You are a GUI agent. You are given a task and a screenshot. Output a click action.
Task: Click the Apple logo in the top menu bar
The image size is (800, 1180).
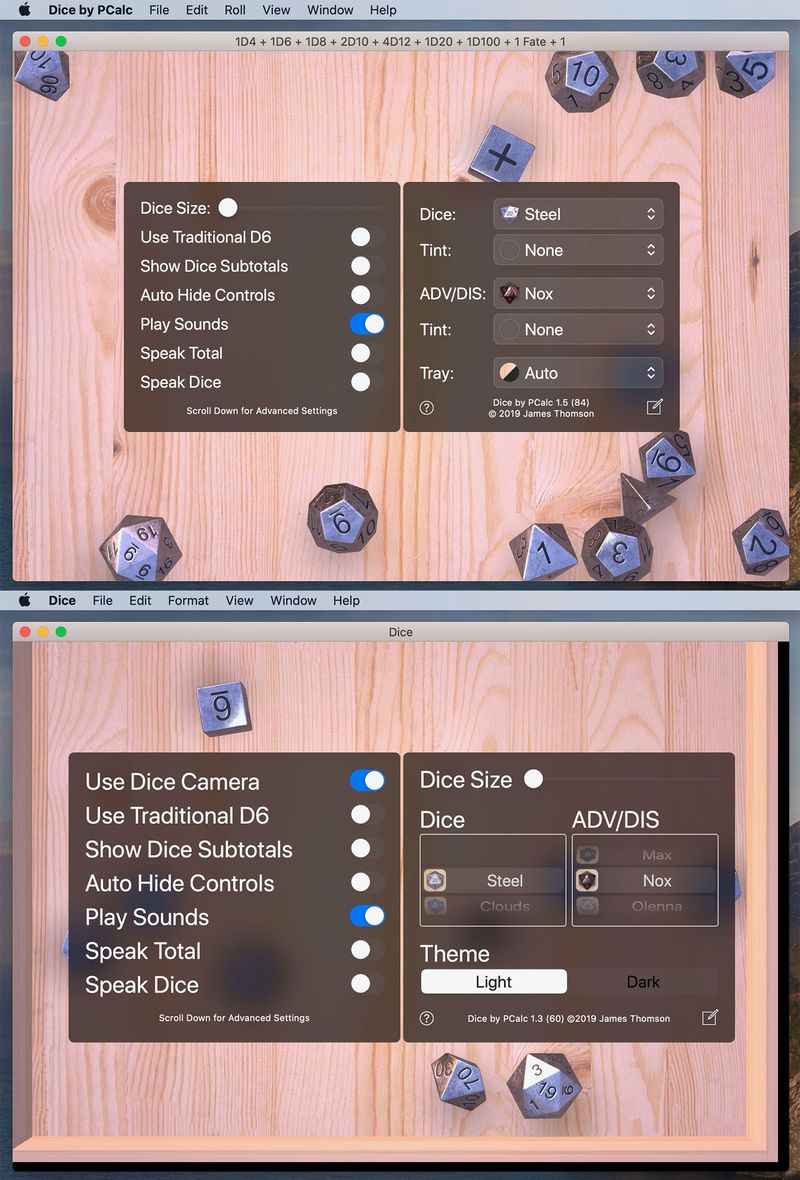pos(25,10)
